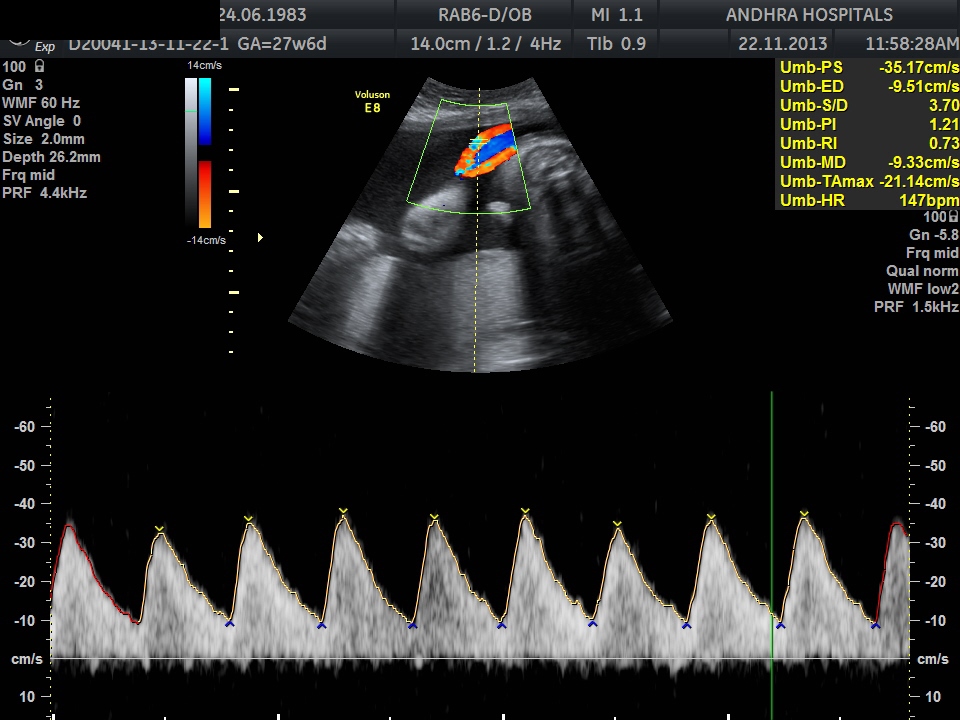Click the red-orange segment of color bar
The image size is (960, 720).
pos(205,193)
